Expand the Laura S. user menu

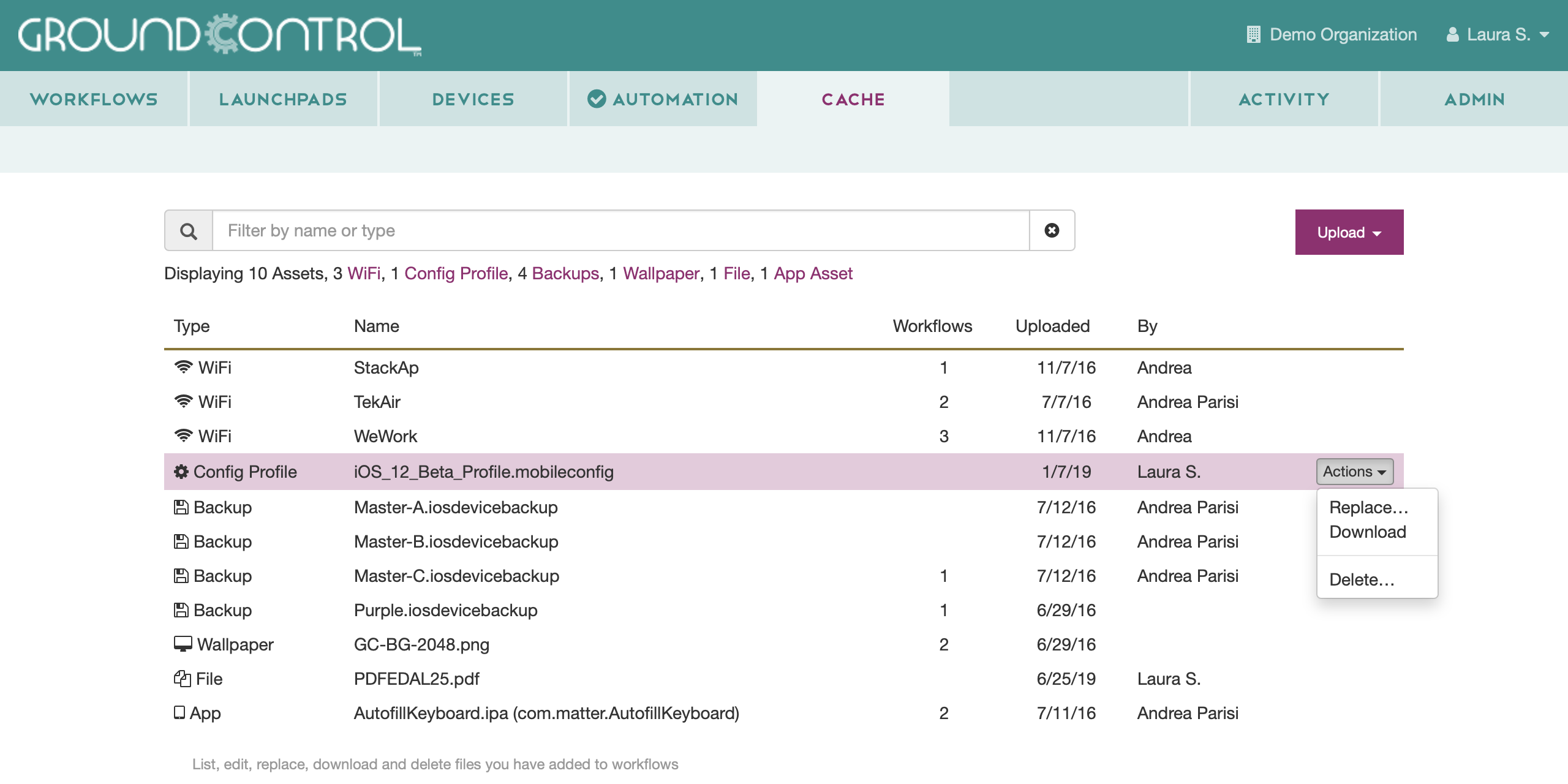pyautogui.click(x=1498, y=34)
